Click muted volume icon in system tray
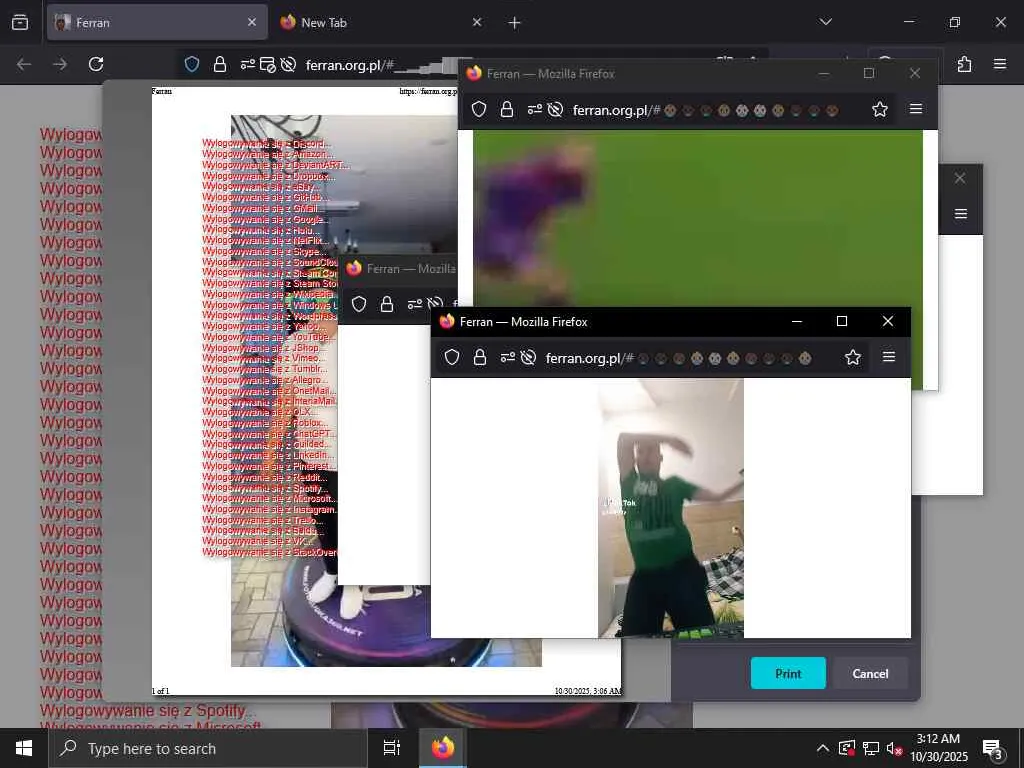The height and width of the screenshot is (768, 1024). pos(894,748)
